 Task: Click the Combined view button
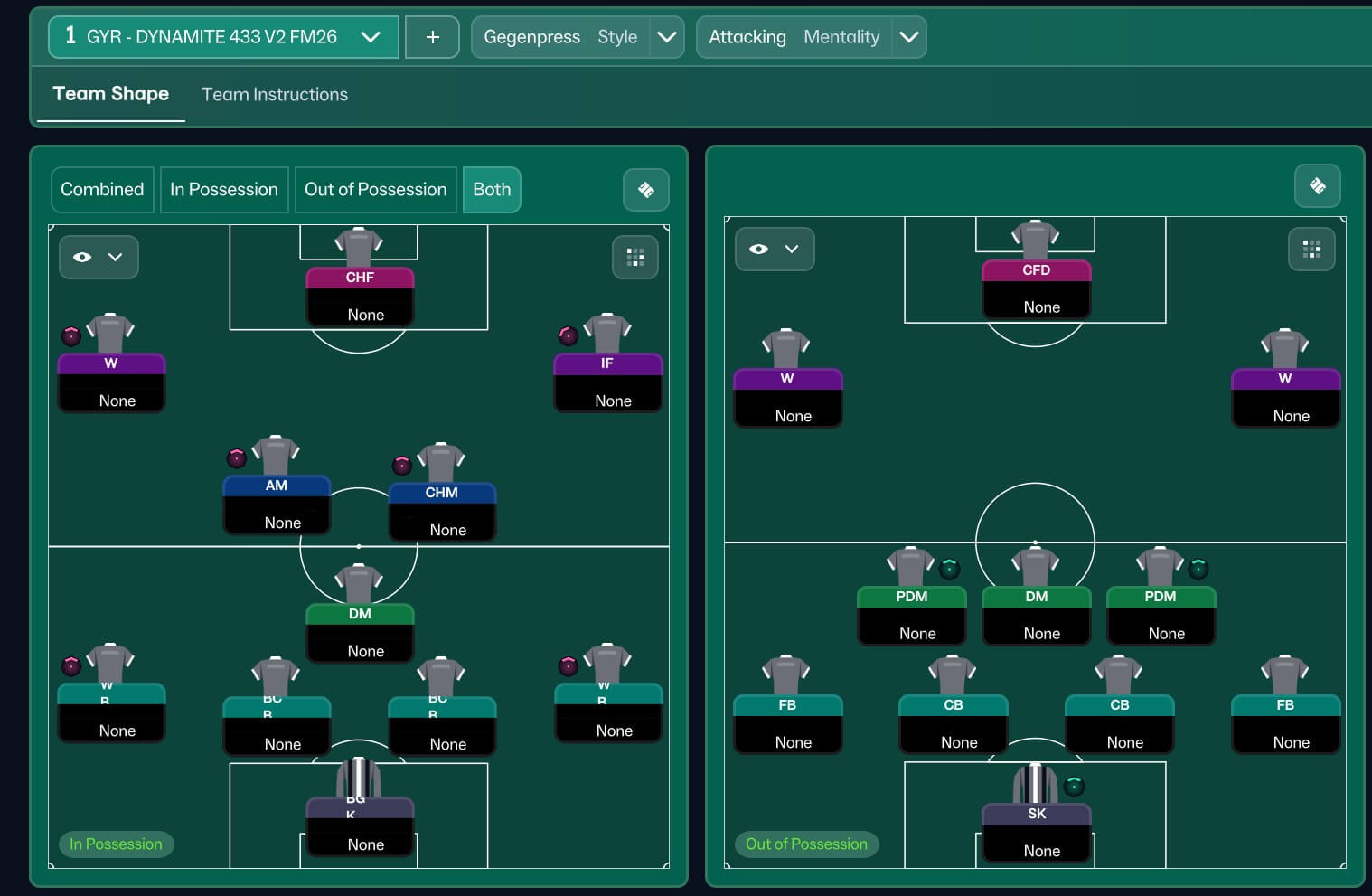[x=102, y=190]
